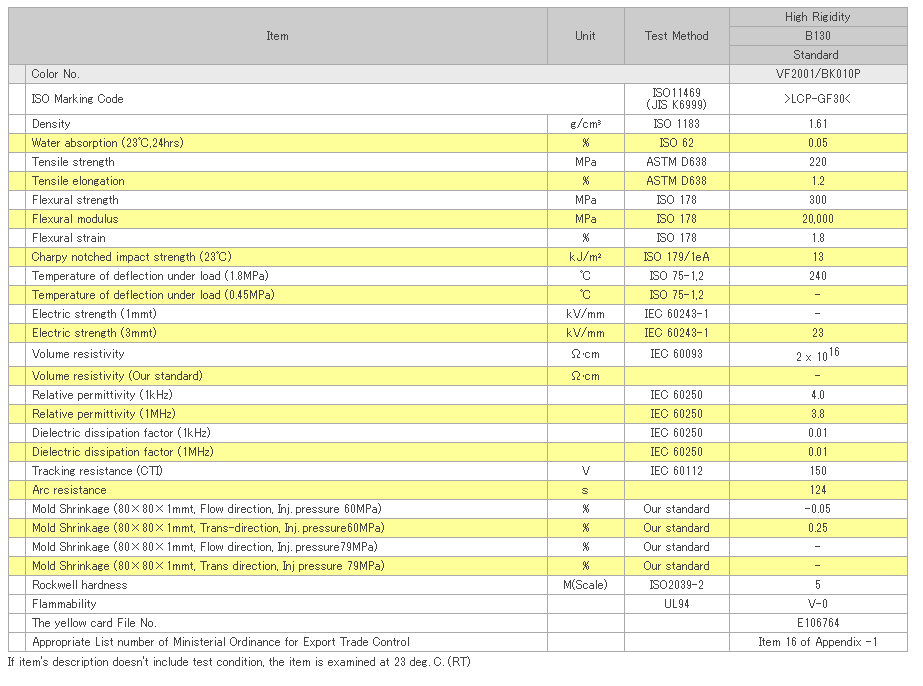Click the yellow card file number E106764
Screen dimensions: 923x686
(x=817, y=623)
